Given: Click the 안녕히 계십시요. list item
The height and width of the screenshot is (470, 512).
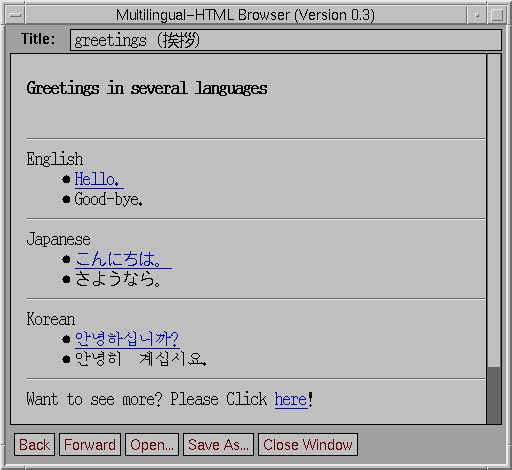Looking at the screenshot, I should click(141, 359).
